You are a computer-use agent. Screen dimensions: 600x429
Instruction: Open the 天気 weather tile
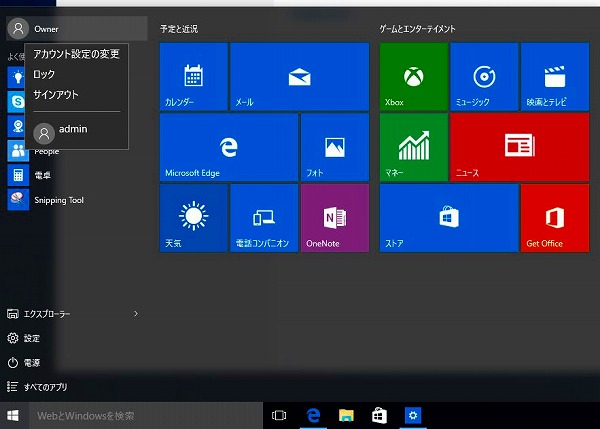(194, 218)
